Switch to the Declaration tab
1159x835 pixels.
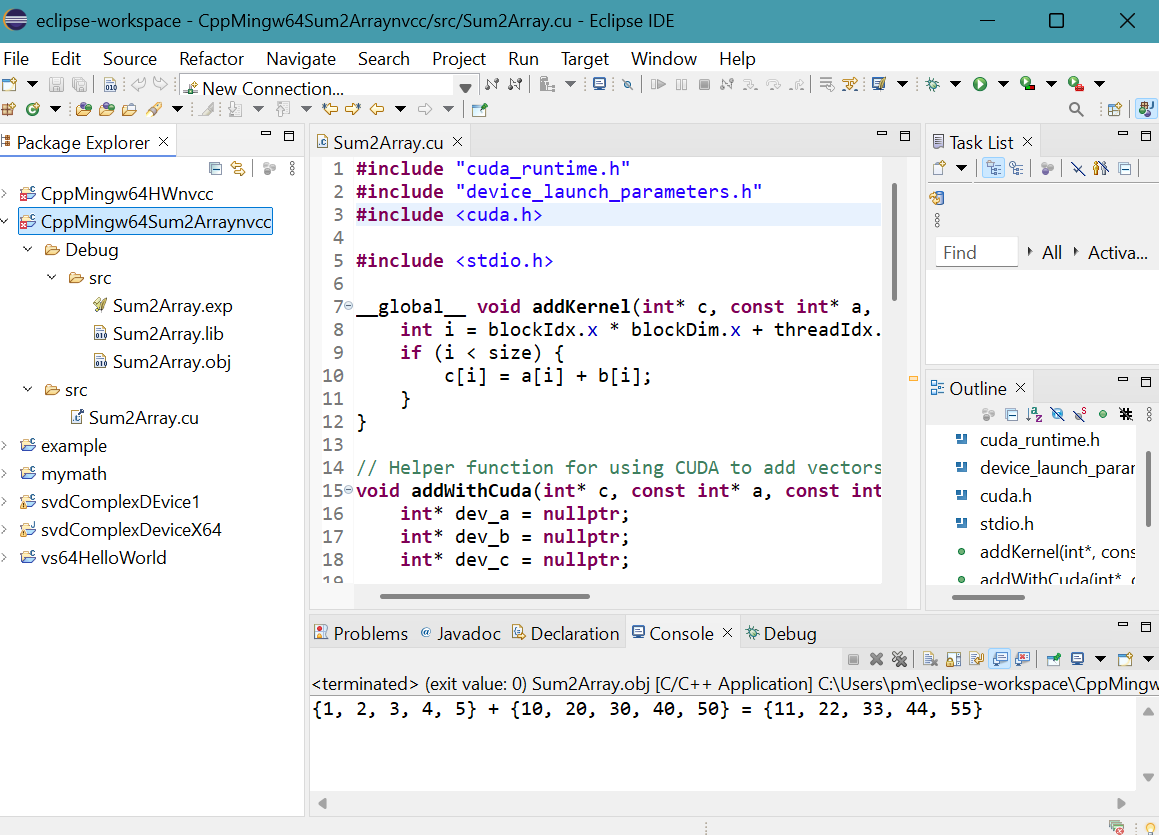(x=566, y=633)
